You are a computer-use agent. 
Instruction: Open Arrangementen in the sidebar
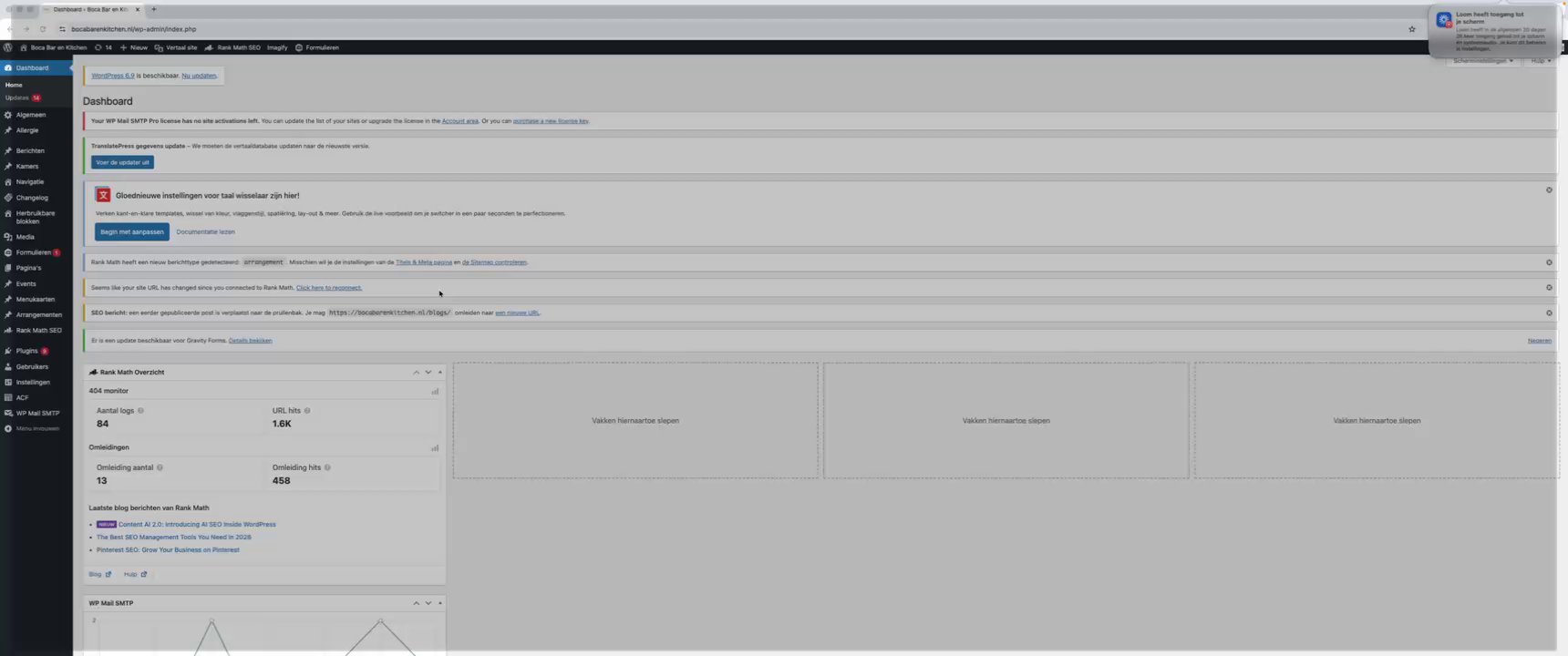point(36,314)
